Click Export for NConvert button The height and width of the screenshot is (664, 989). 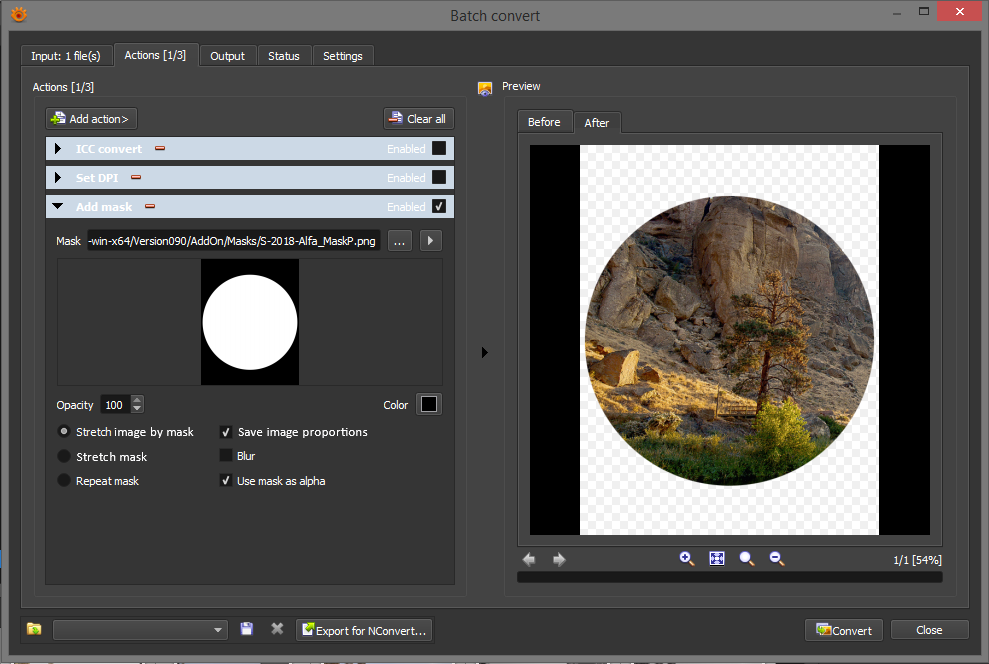pyautogui.click(x=364, y=630)
